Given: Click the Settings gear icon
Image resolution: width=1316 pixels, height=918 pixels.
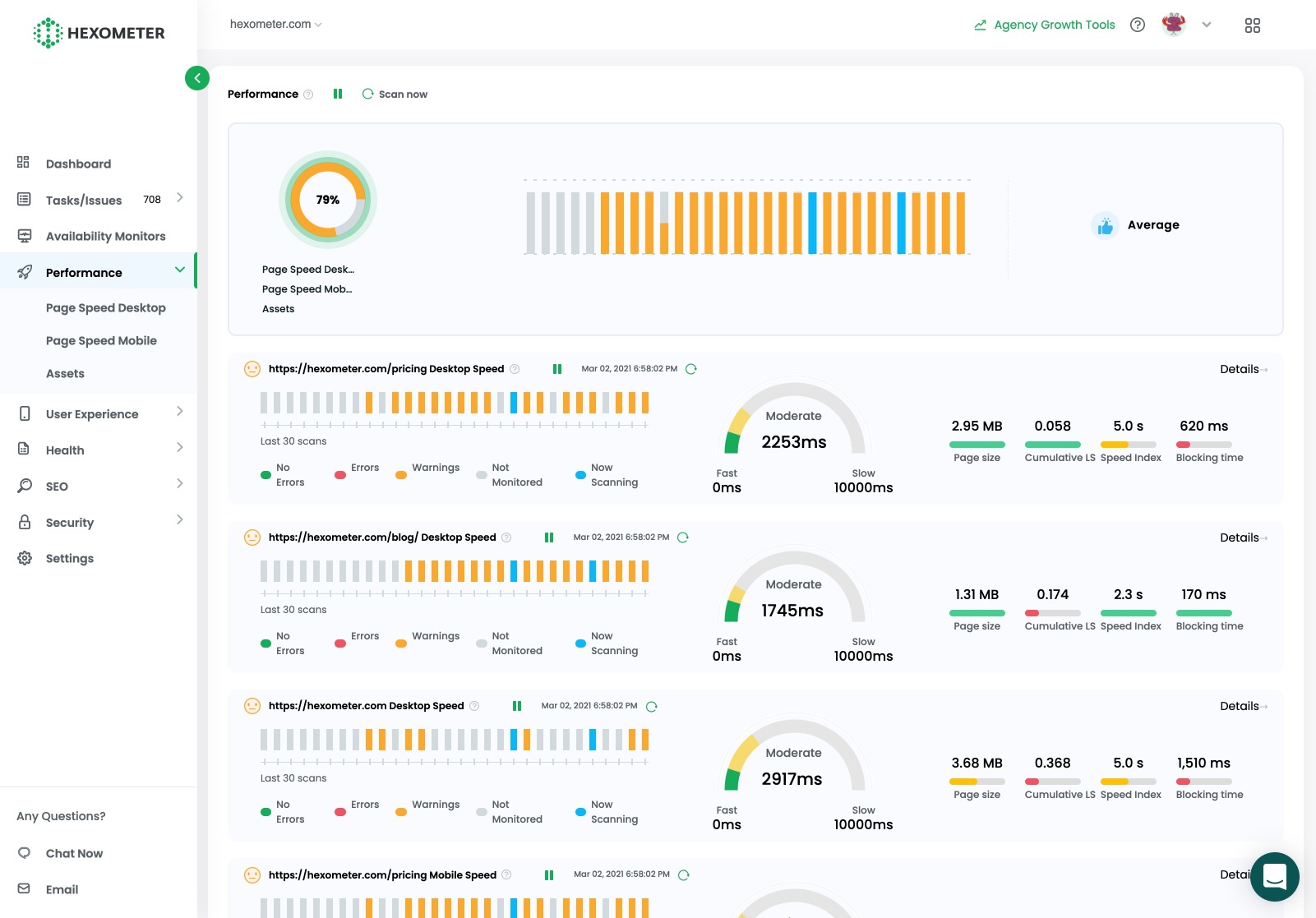Looking at the screenshot, I should [25, 558].
